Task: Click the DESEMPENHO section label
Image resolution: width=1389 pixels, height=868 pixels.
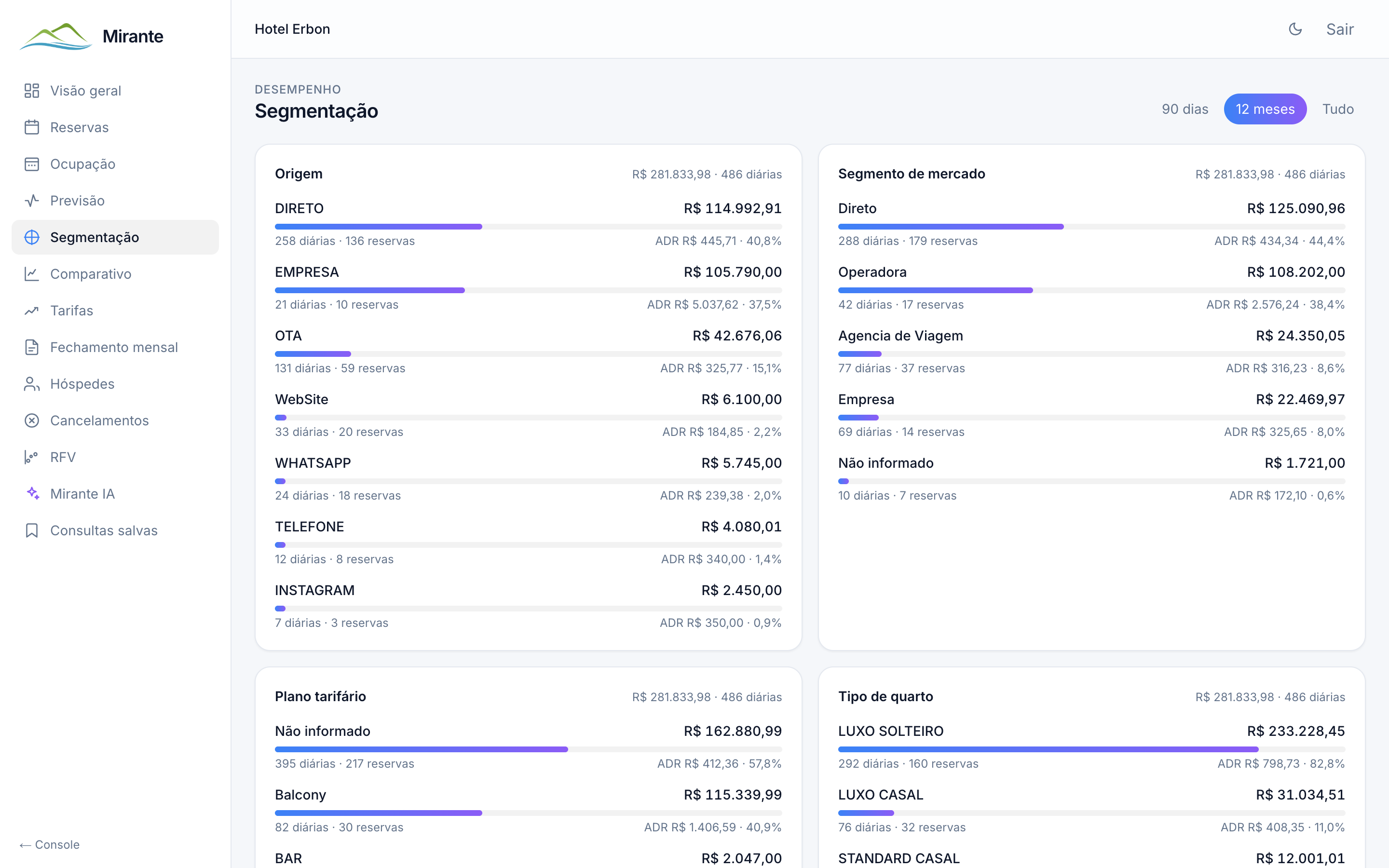Action: pyautogui.click(x=298, y=90)
